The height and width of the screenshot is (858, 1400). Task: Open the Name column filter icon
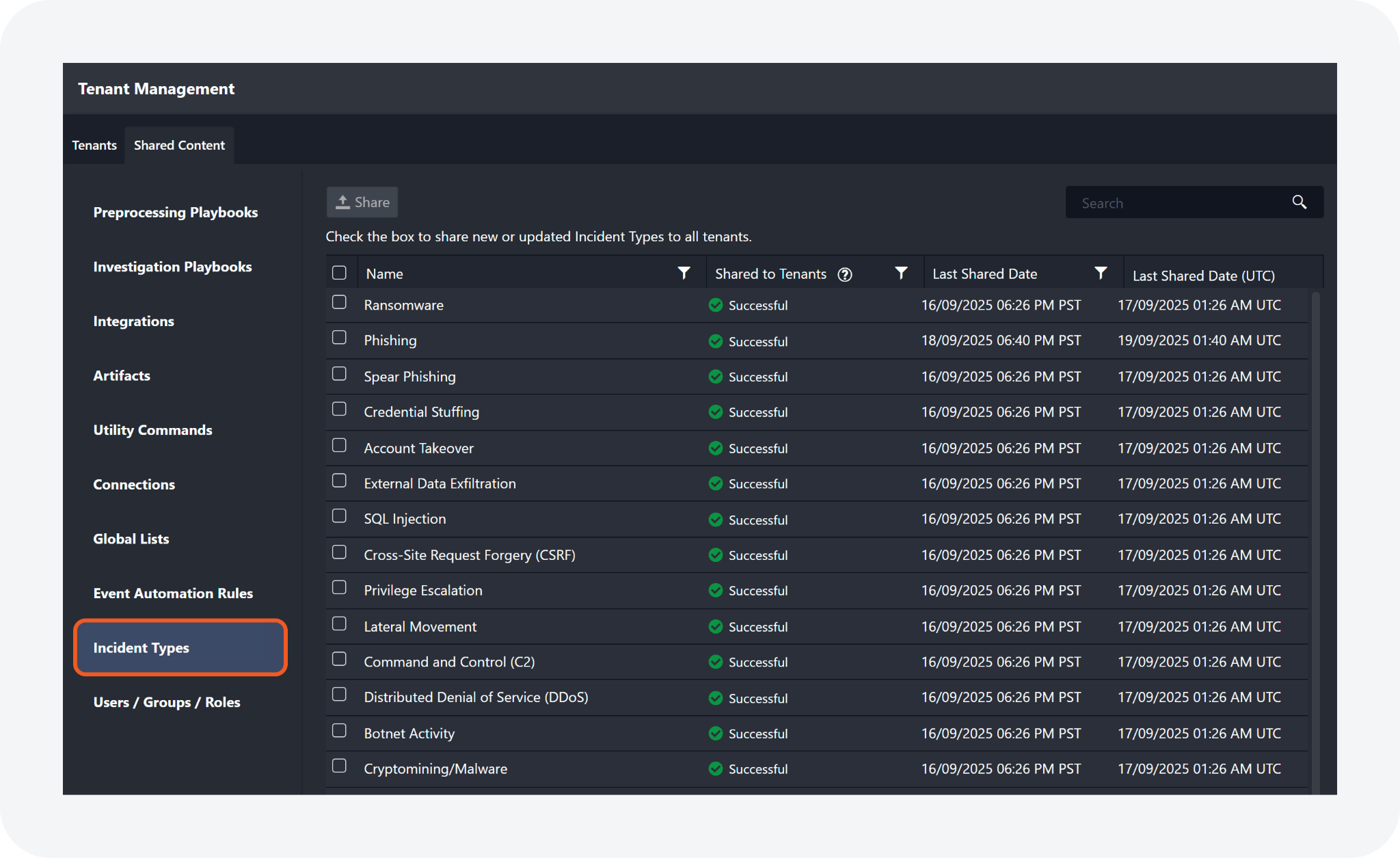(x=683, y=273)
